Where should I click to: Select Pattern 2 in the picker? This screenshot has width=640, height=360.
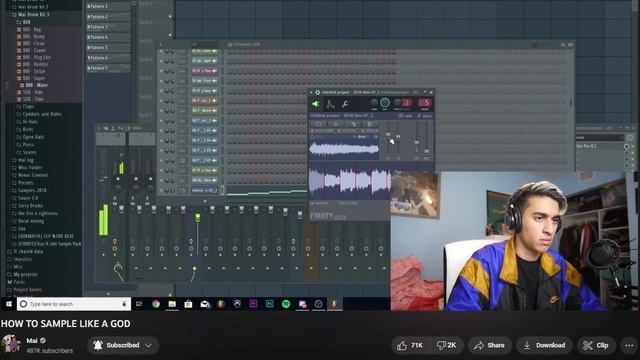[108, 17]
